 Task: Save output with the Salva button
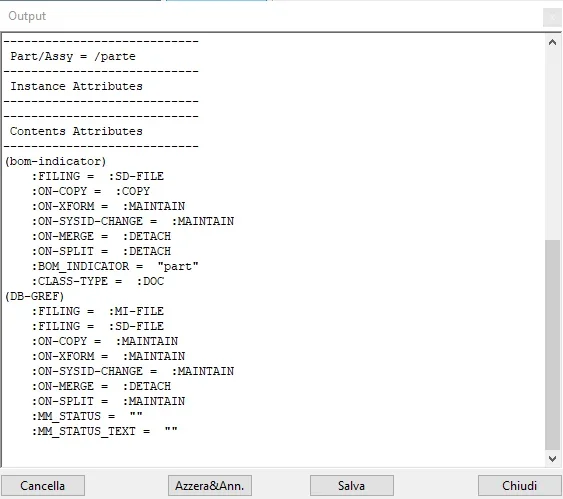(352, 485)
